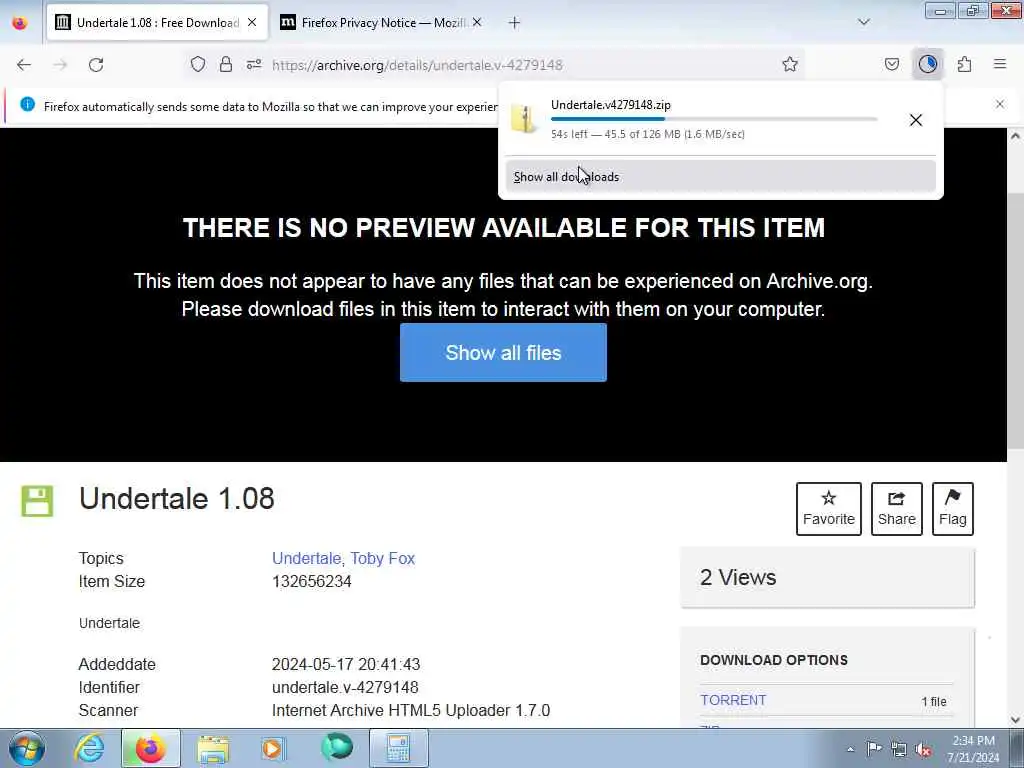1024x768 pixels.
Task: Open site permissions icon in address bar
Action: click(x=254, y=64)
